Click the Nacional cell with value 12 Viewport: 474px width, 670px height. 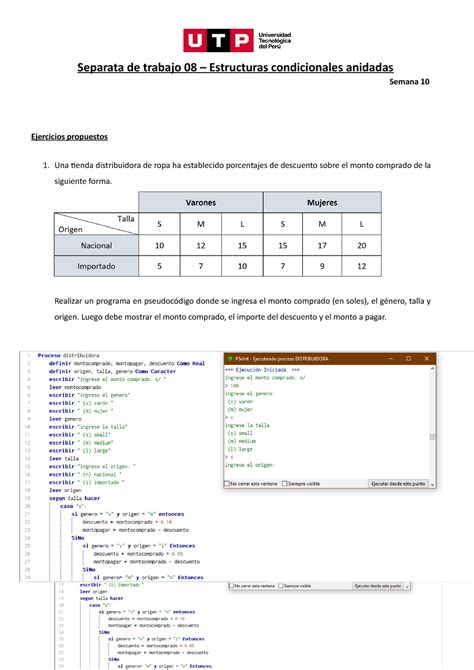point(201,245)
